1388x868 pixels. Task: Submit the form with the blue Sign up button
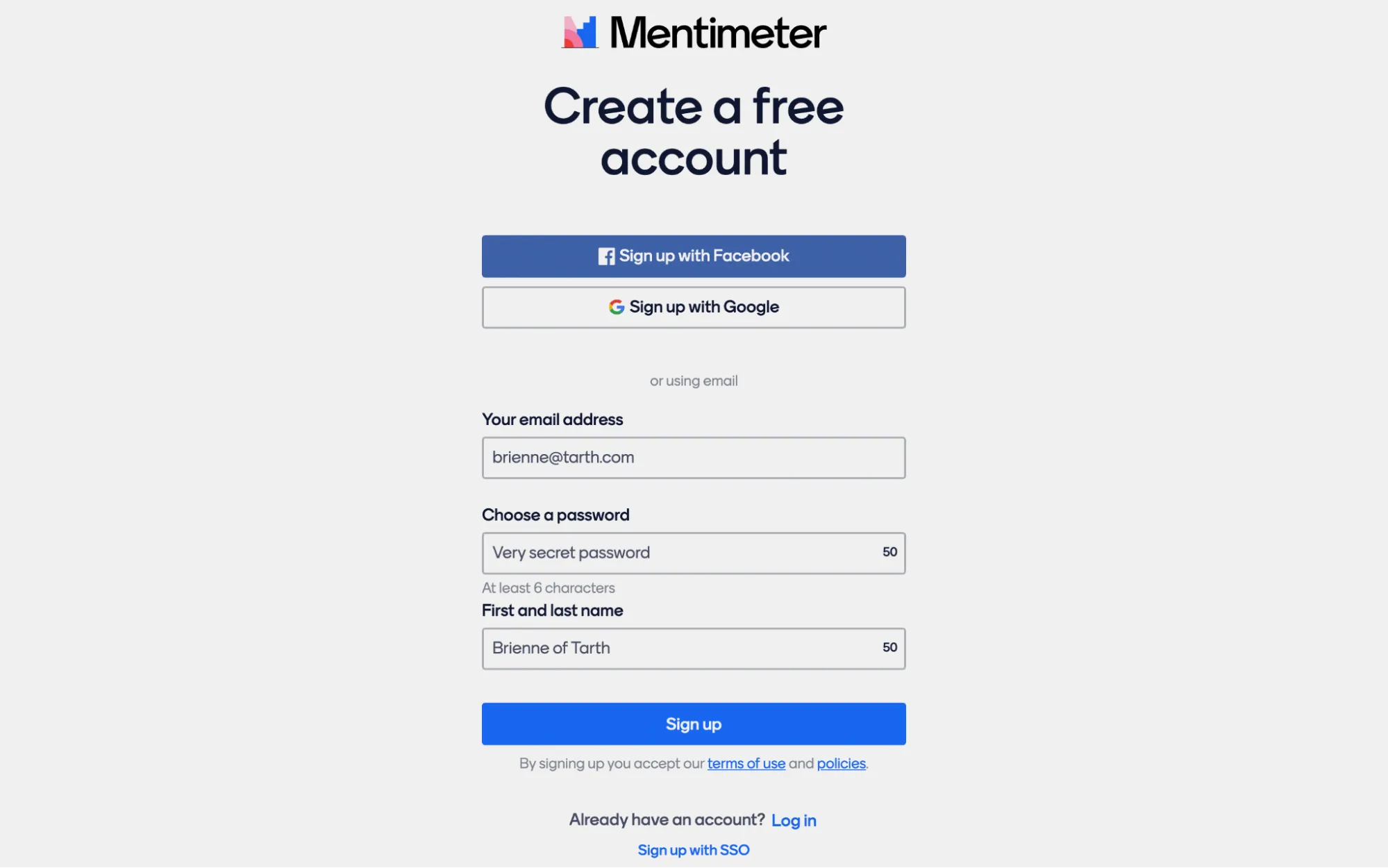coord(693,724)
